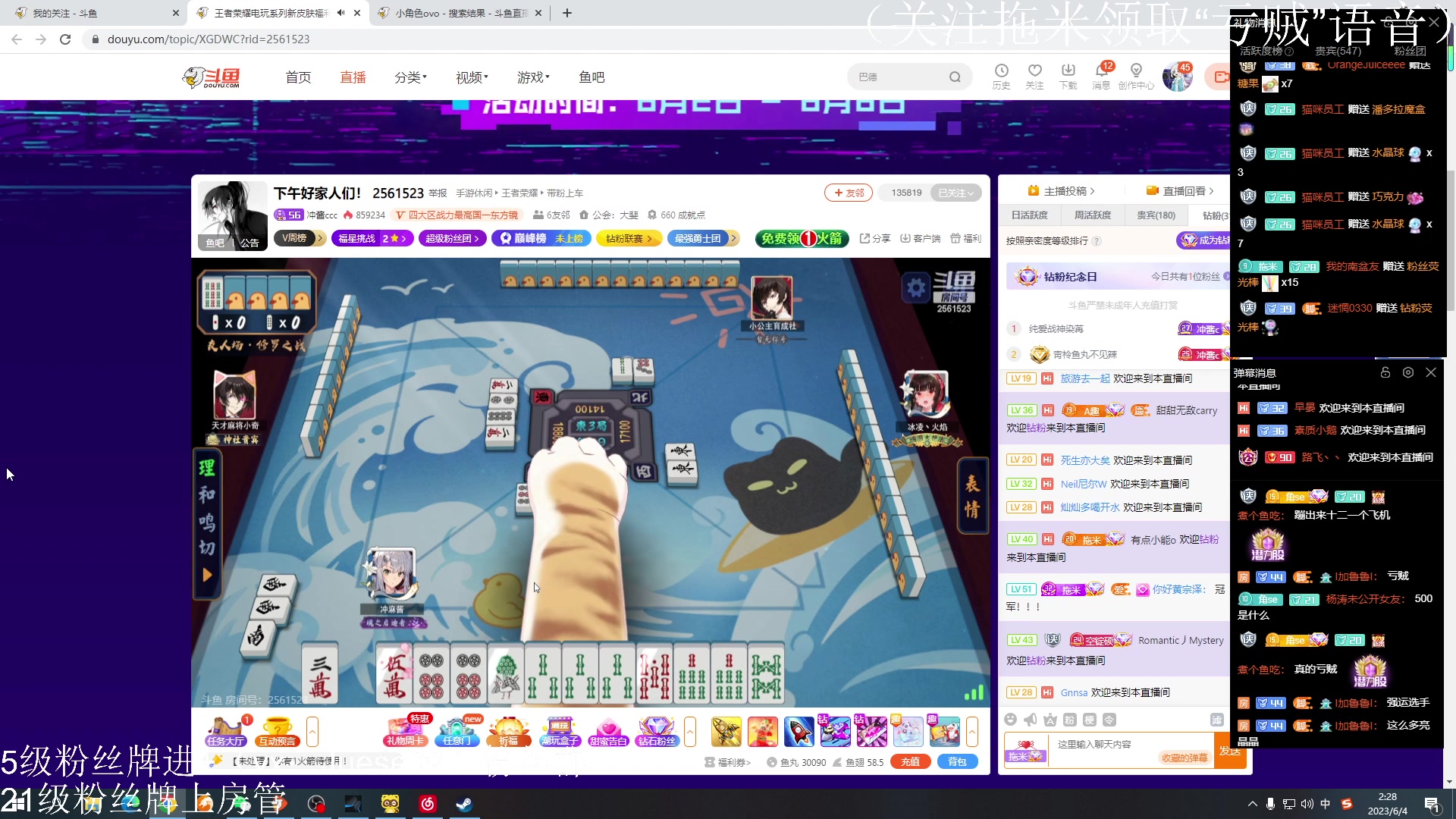Switch to 贵宾(180) tab
1456x819 pixels.
tap(1156, 215)
